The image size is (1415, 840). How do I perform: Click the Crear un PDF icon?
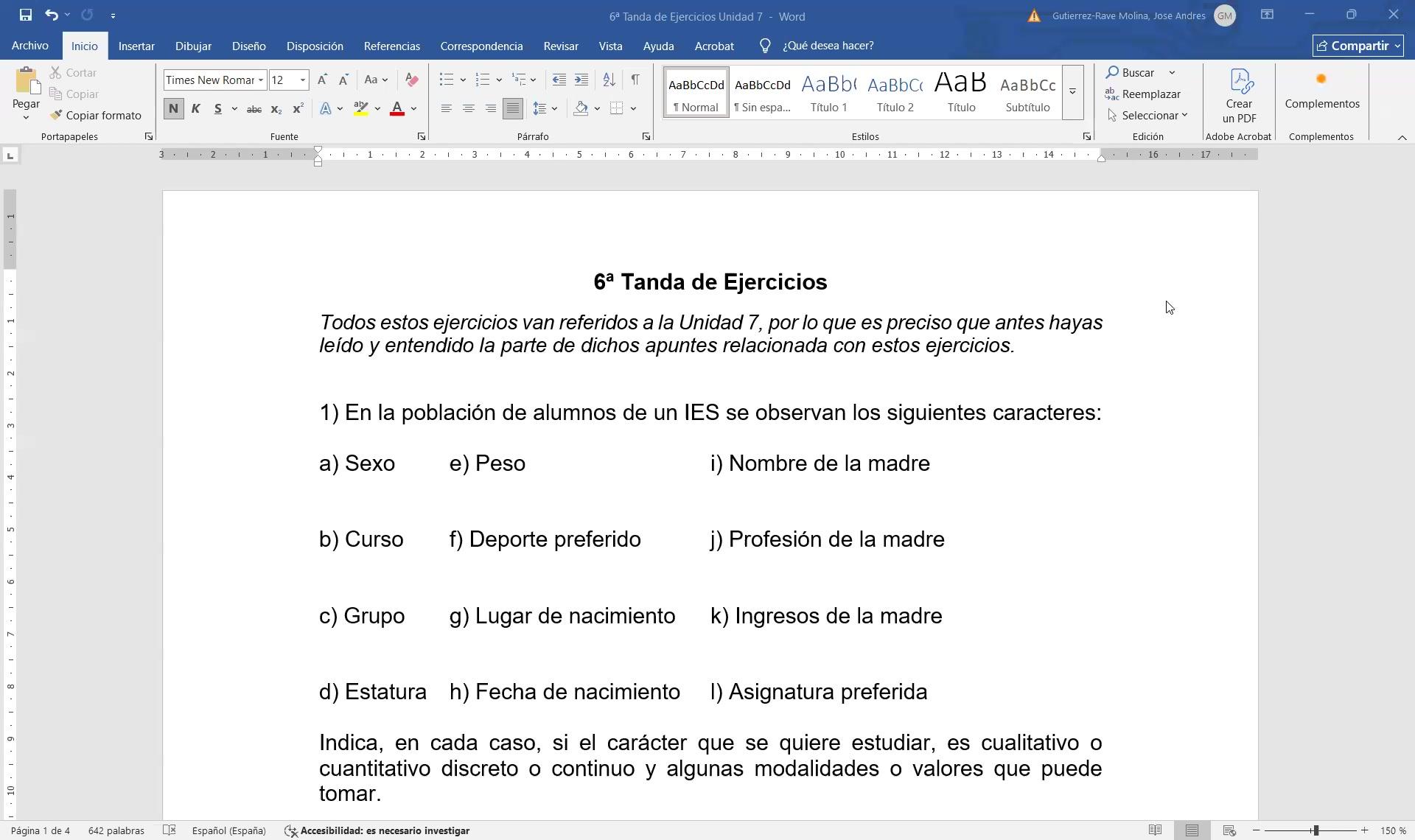coord(1239,96)
